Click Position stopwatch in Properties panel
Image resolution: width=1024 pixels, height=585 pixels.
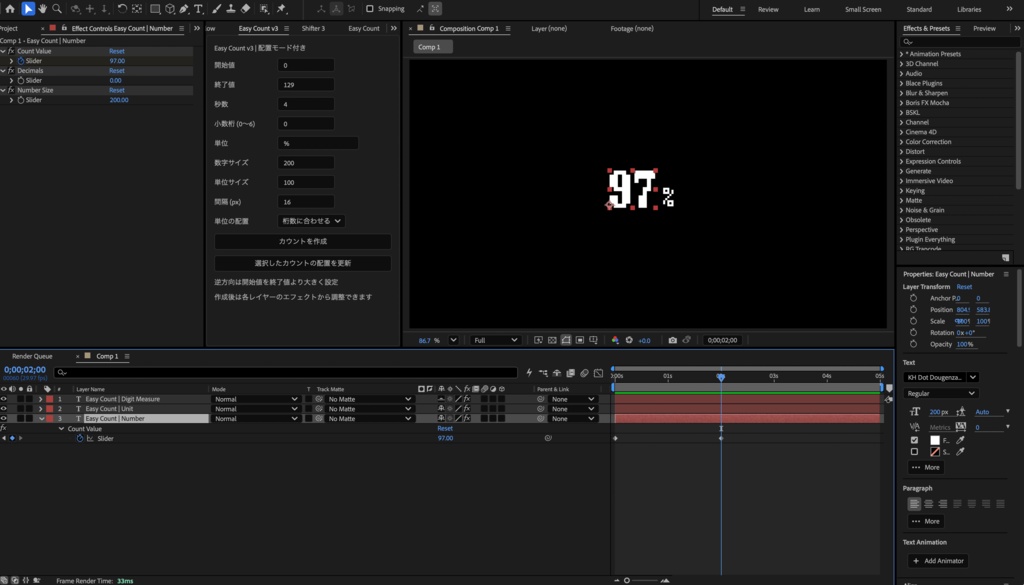[x=913, y=309]
